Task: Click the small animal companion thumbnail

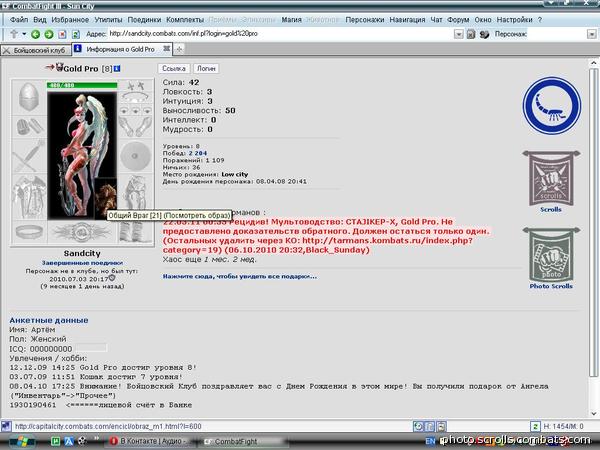Action: pyautogui.click(x=106, y=199)
